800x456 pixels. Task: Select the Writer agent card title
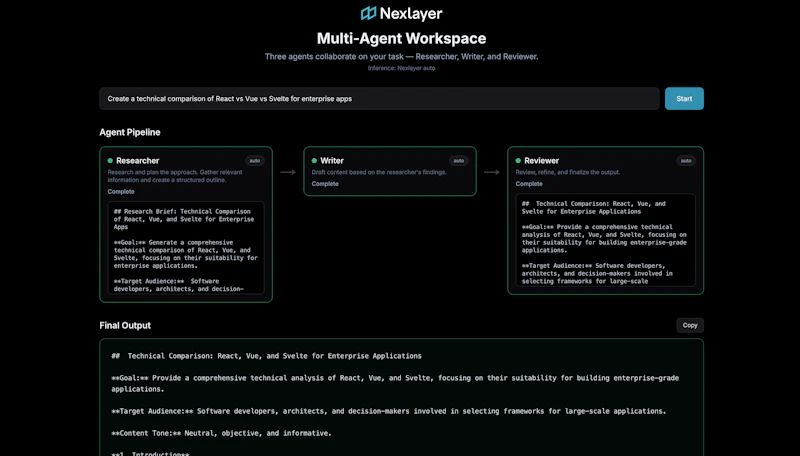332,161
